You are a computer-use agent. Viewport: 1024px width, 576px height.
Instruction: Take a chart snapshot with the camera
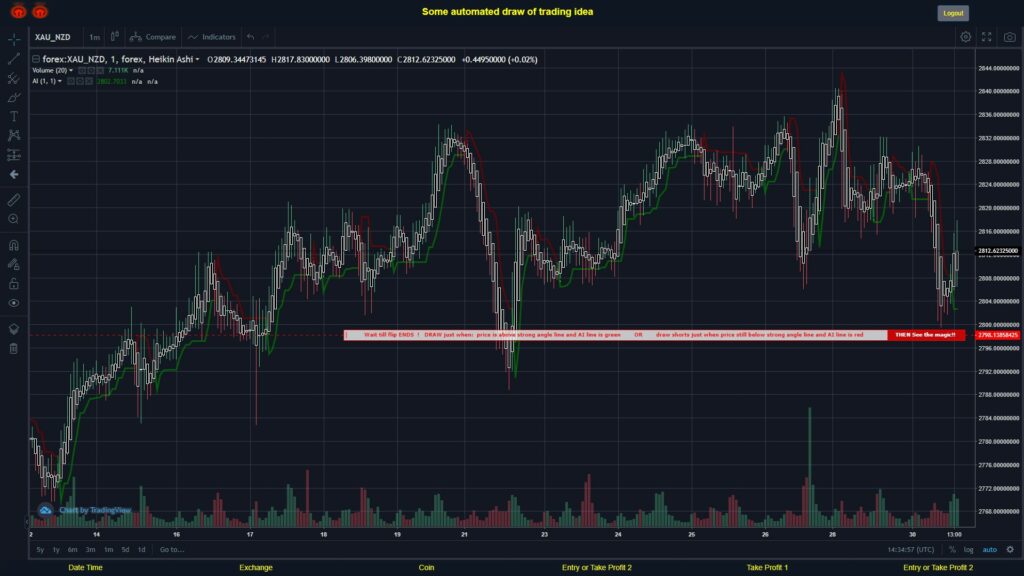tap(1010, 37)
